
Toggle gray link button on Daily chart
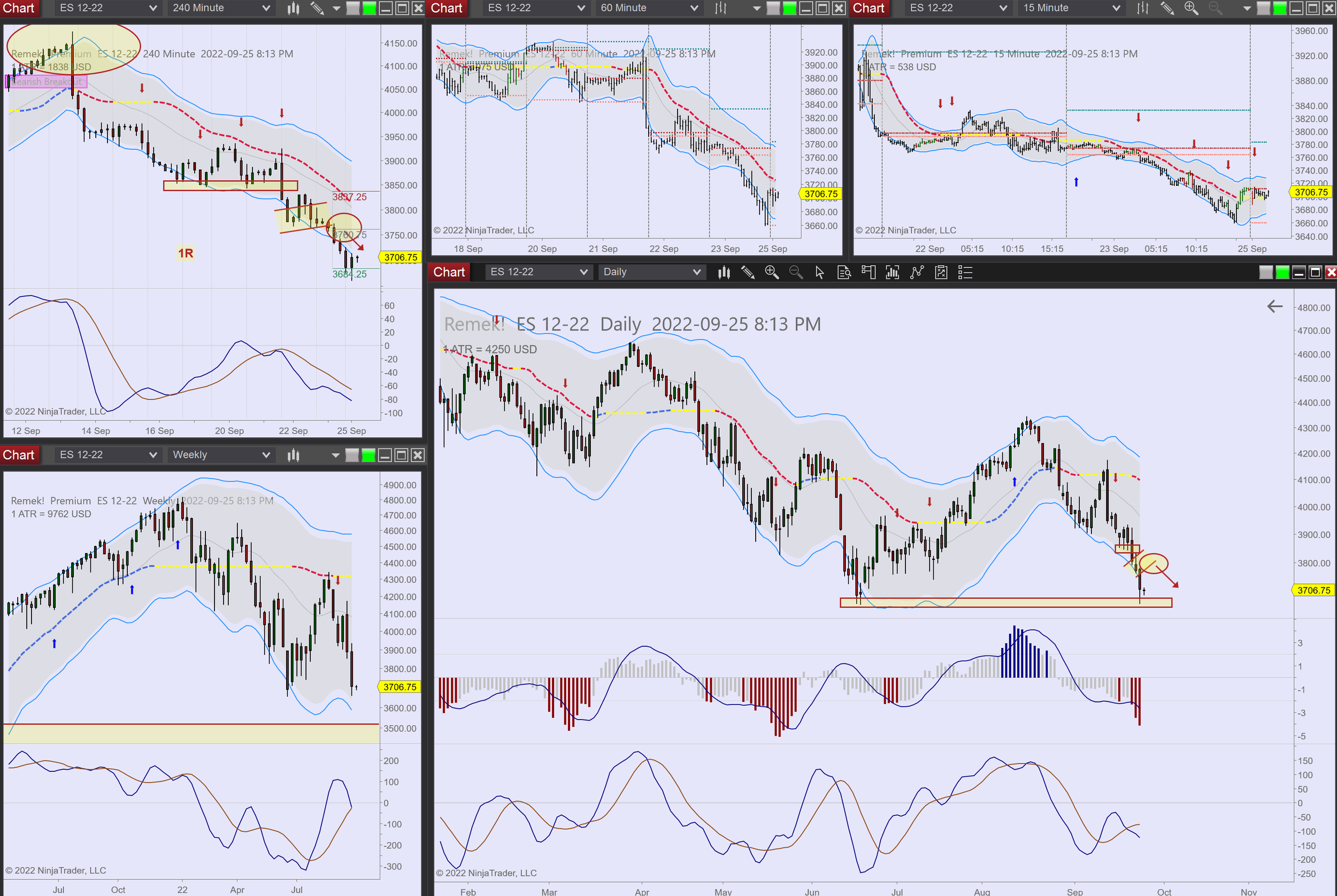1266,272
